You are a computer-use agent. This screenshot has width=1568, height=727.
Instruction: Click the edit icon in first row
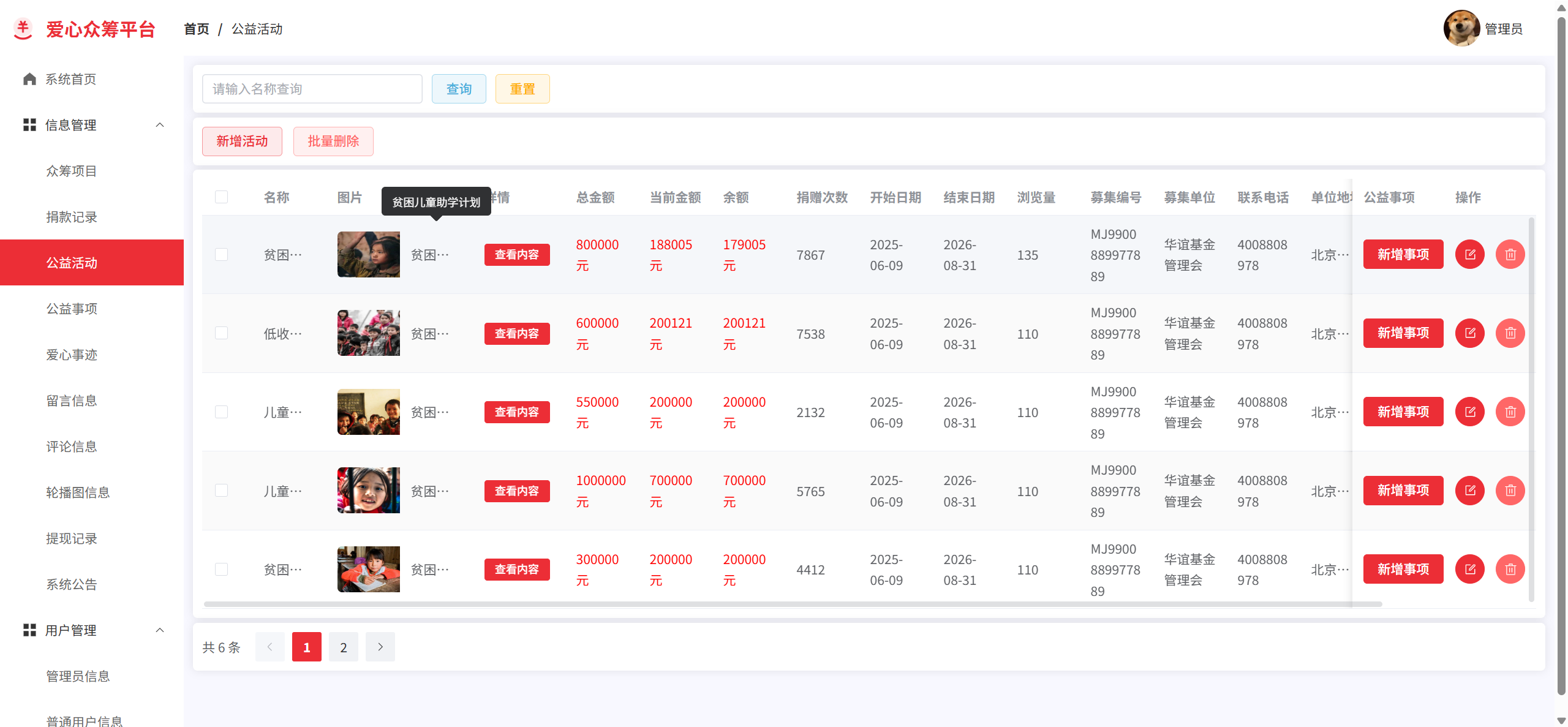[x=1469, y=254]
